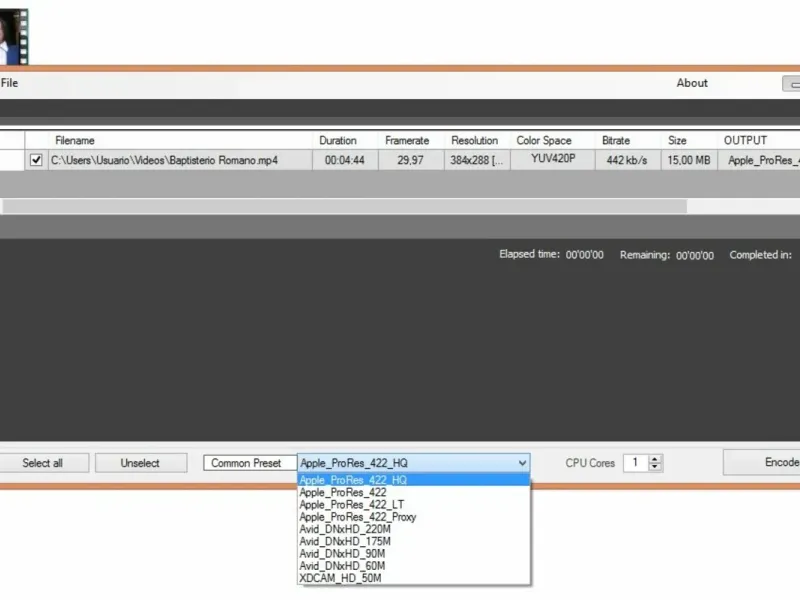Decrease CPU Cores with the down arrow
The image size is (800, 600).
655,467
